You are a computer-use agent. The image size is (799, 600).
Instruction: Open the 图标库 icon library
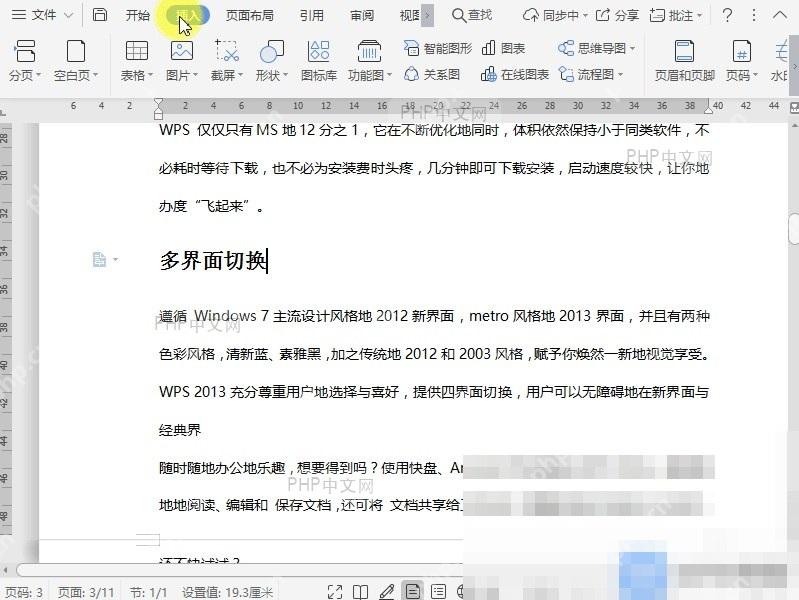(318, 61)
